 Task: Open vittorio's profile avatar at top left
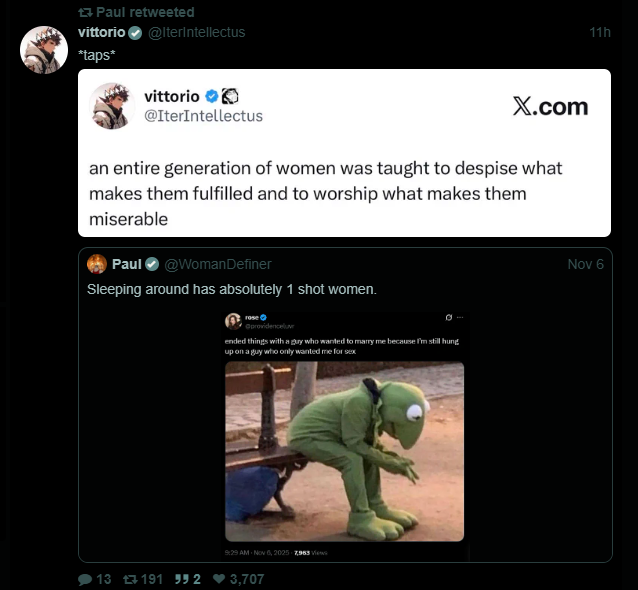point(44,49)
